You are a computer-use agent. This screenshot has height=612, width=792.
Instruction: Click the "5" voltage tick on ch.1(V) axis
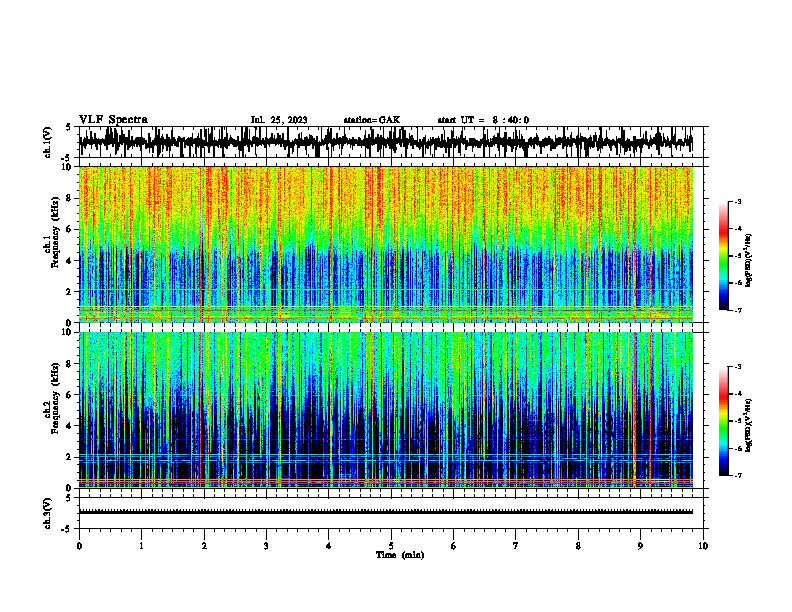68,127
